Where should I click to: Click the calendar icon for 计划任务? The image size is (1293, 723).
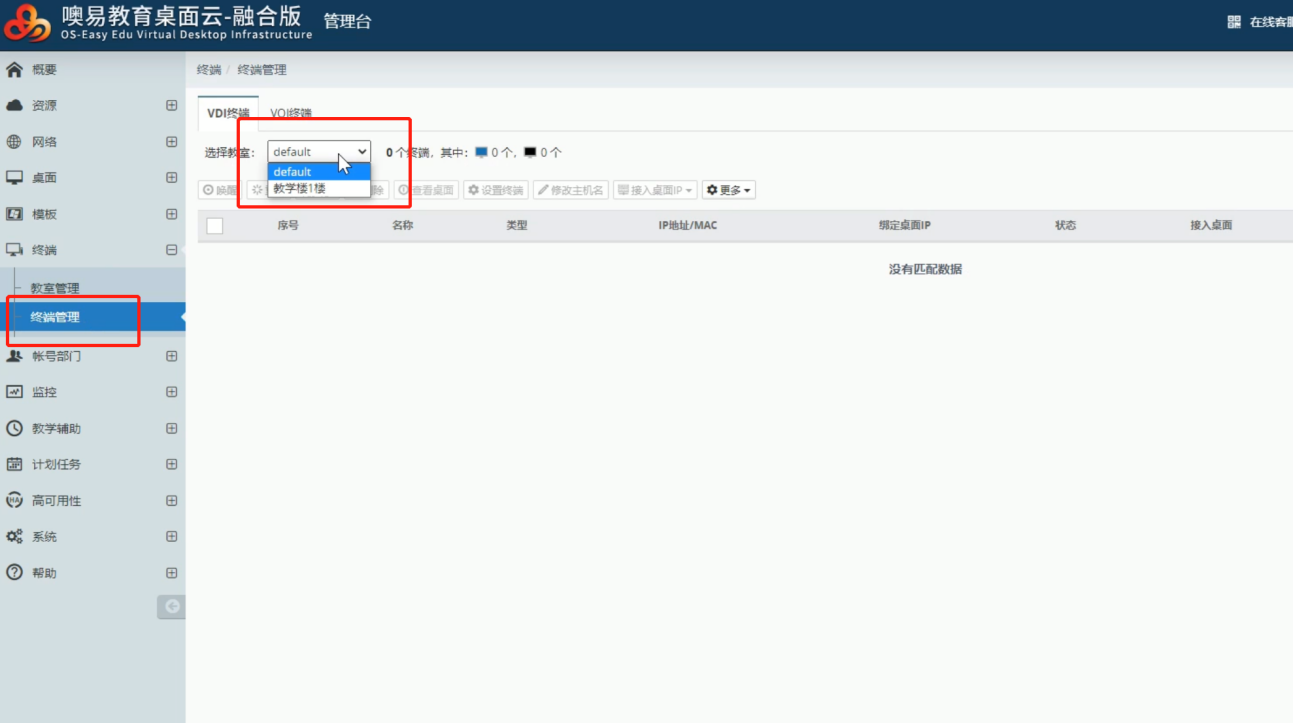tap(14, 464)
